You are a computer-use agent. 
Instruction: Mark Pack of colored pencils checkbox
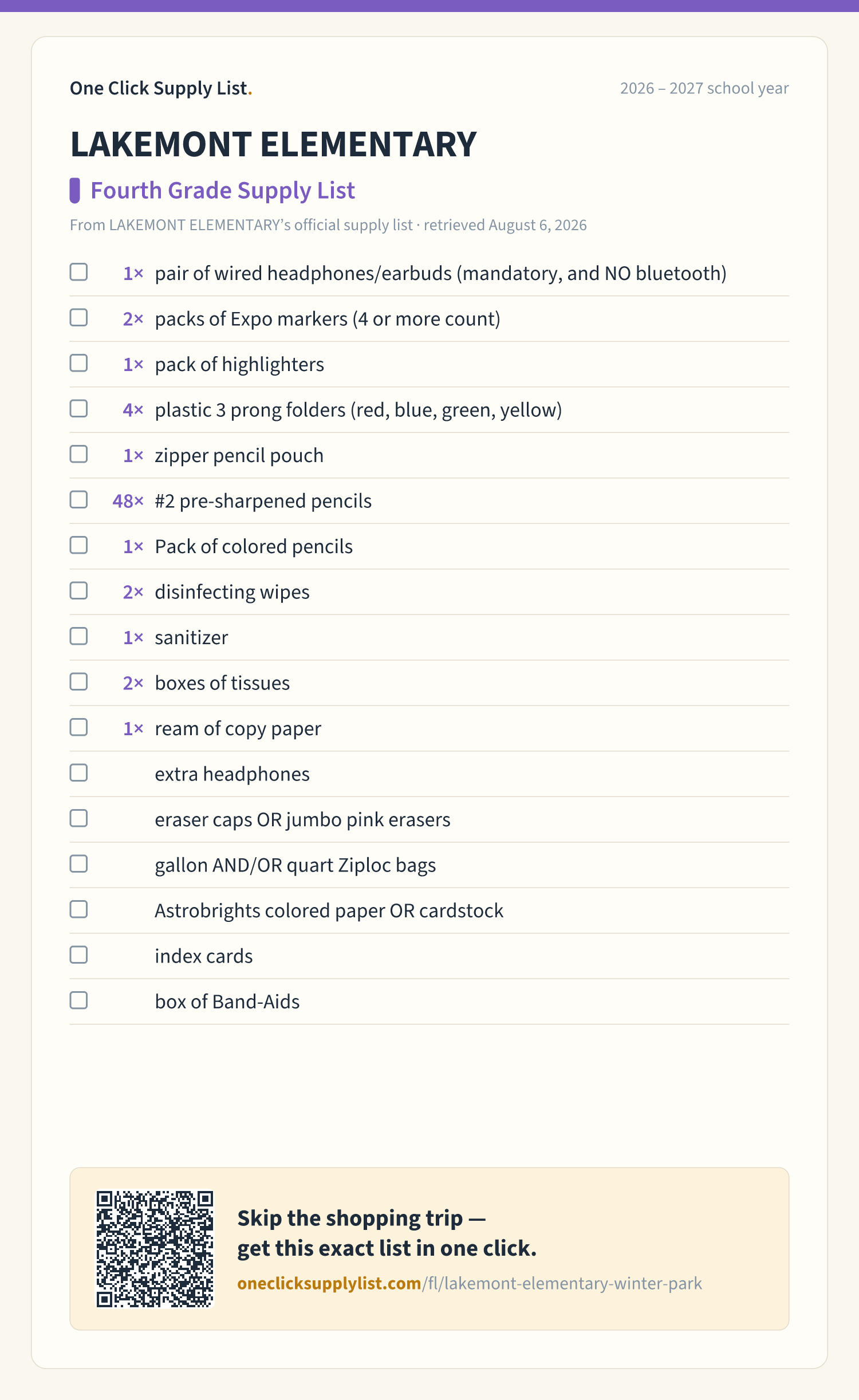point(78,545)
